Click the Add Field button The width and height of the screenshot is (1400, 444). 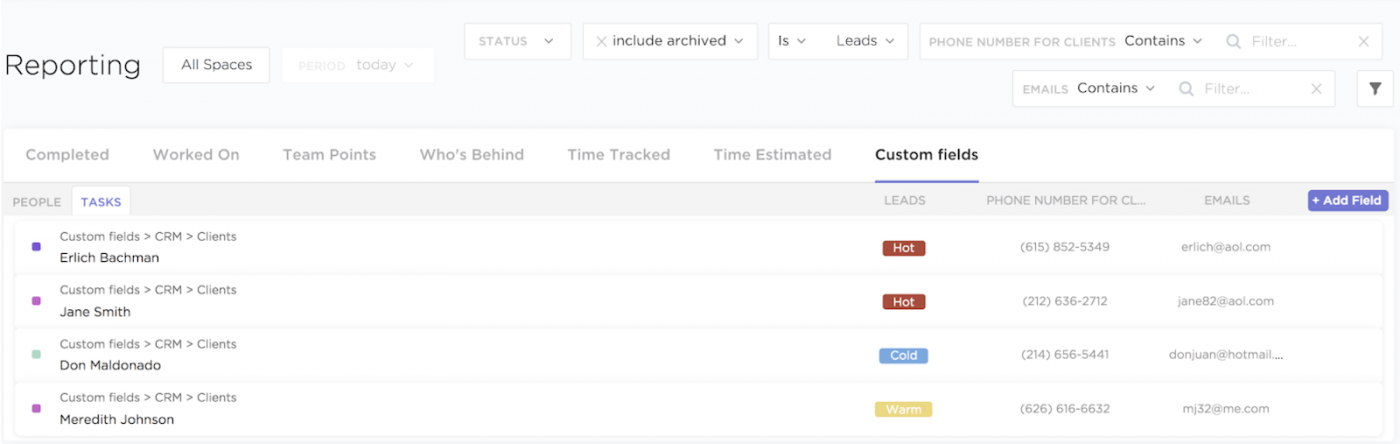point(1347,201)
